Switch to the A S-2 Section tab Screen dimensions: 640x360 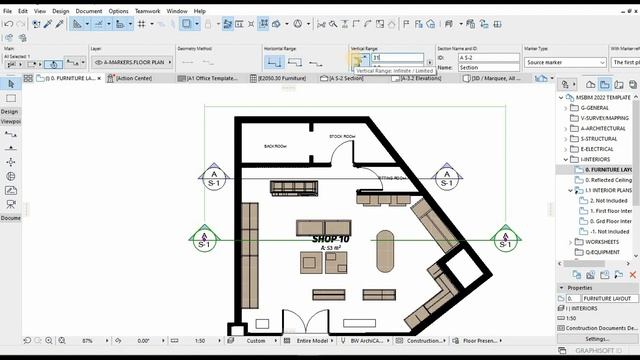[342, 78]
